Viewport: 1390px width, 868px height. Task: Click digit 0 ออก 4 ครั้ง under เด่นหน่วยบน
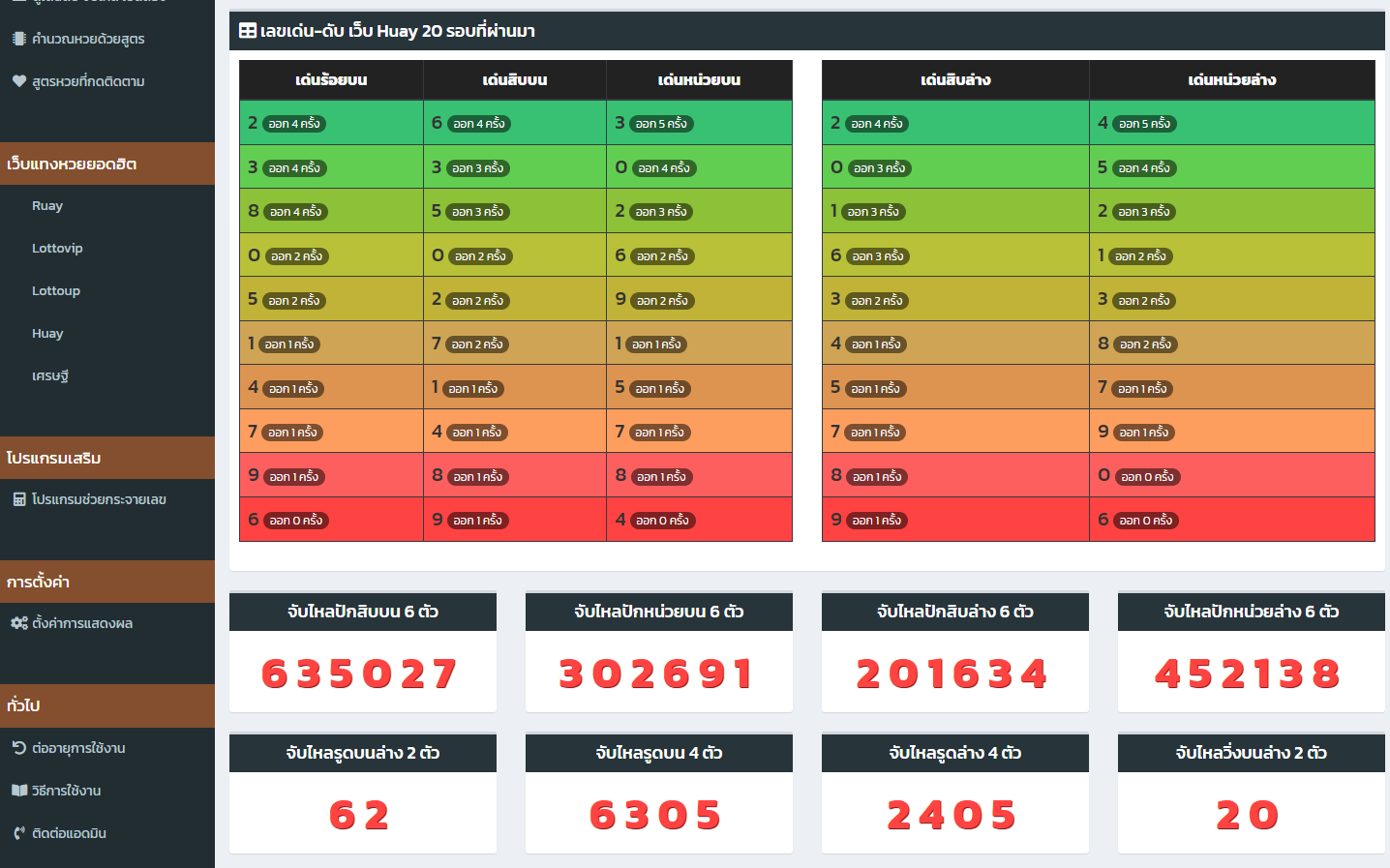click(699, 167)
